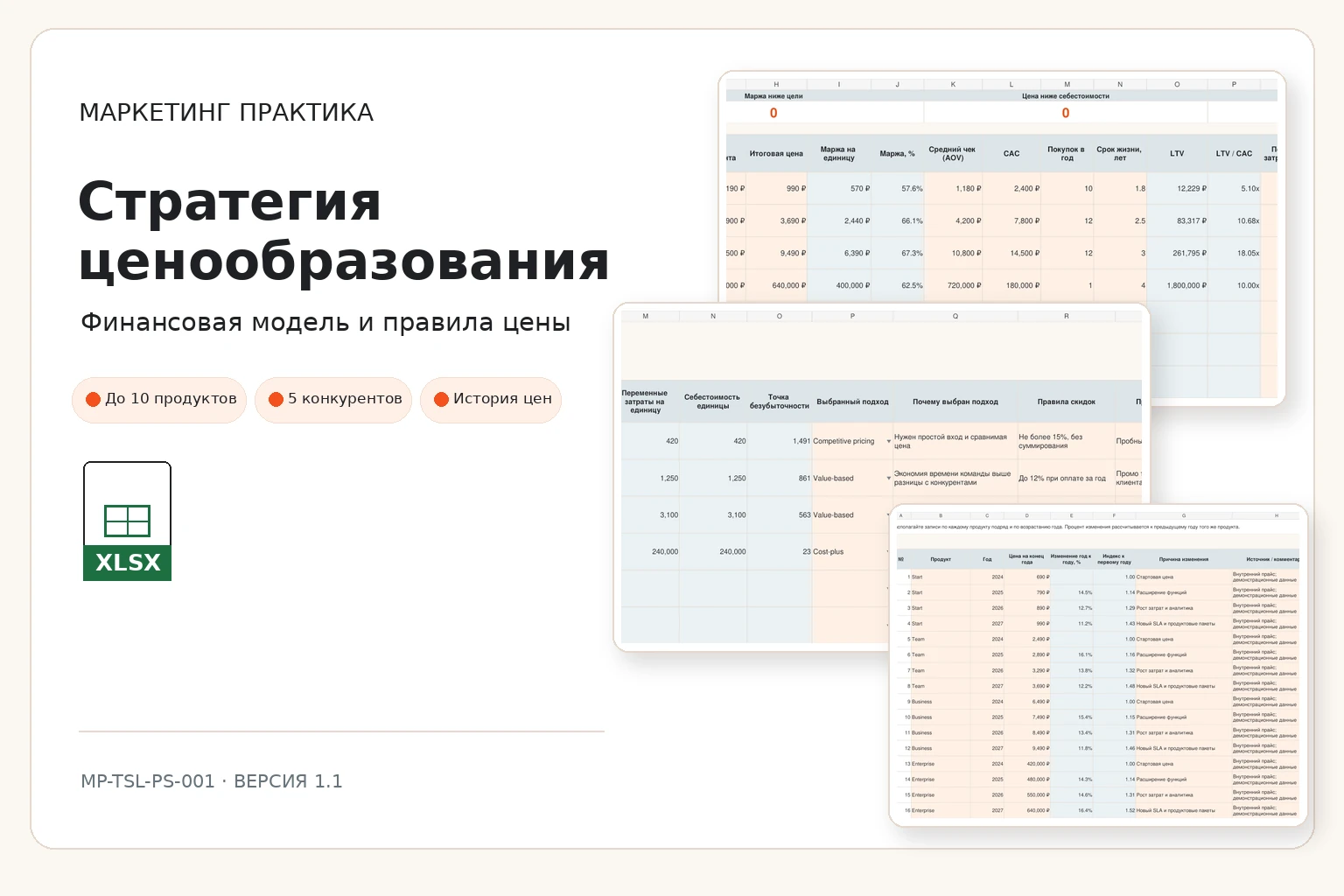The width and height of the screenshot is (1344, 896).
Task: Expand the Value-based dropdown in the 861 row
Action: [889, 479]
